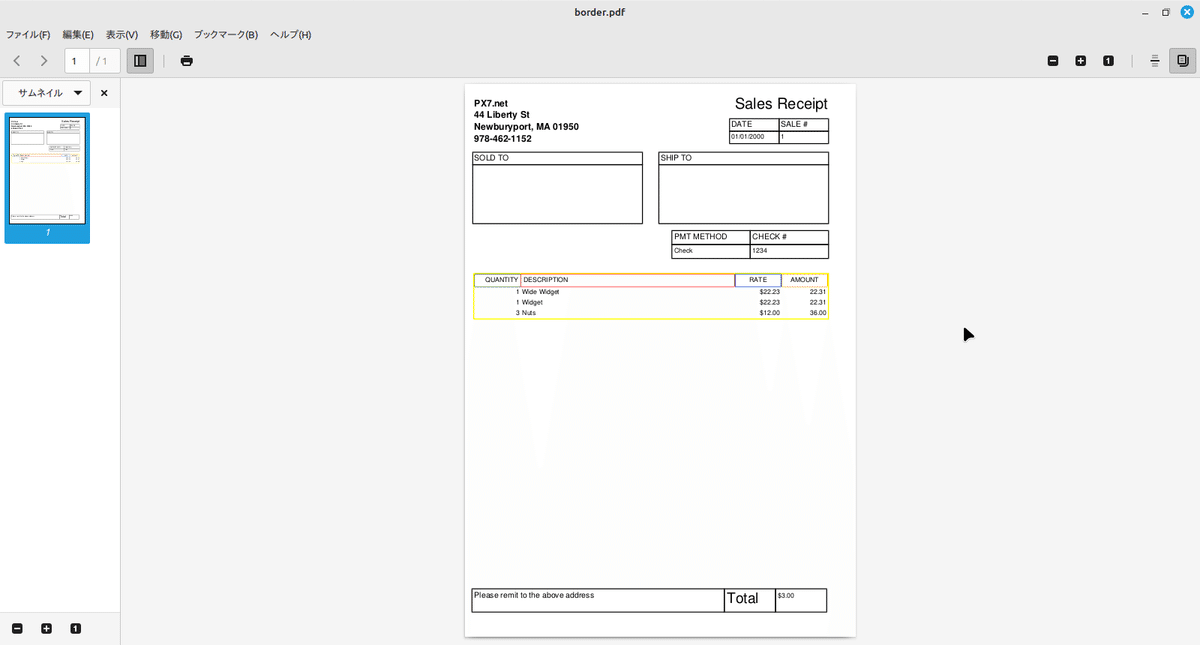Reset zoom with the actual-size '1' icon
The width and height of the screenshot is (1200, 645).
pyautogui.click(x=1108, y=60)
